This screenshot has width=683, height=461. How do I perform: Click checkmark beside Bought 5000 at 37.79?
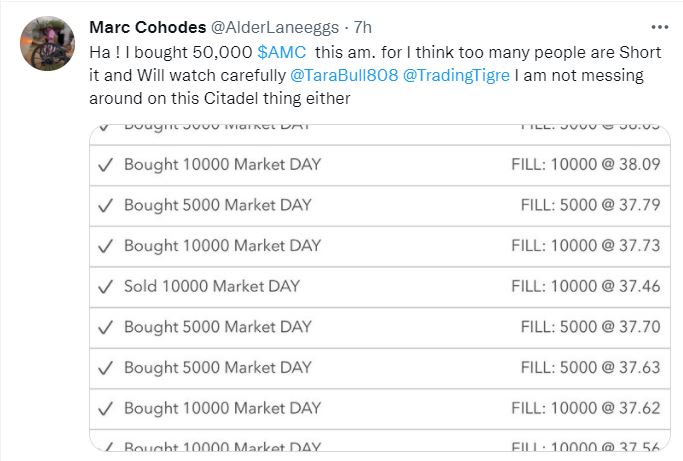pyautogui.click(x=106, y=205)
